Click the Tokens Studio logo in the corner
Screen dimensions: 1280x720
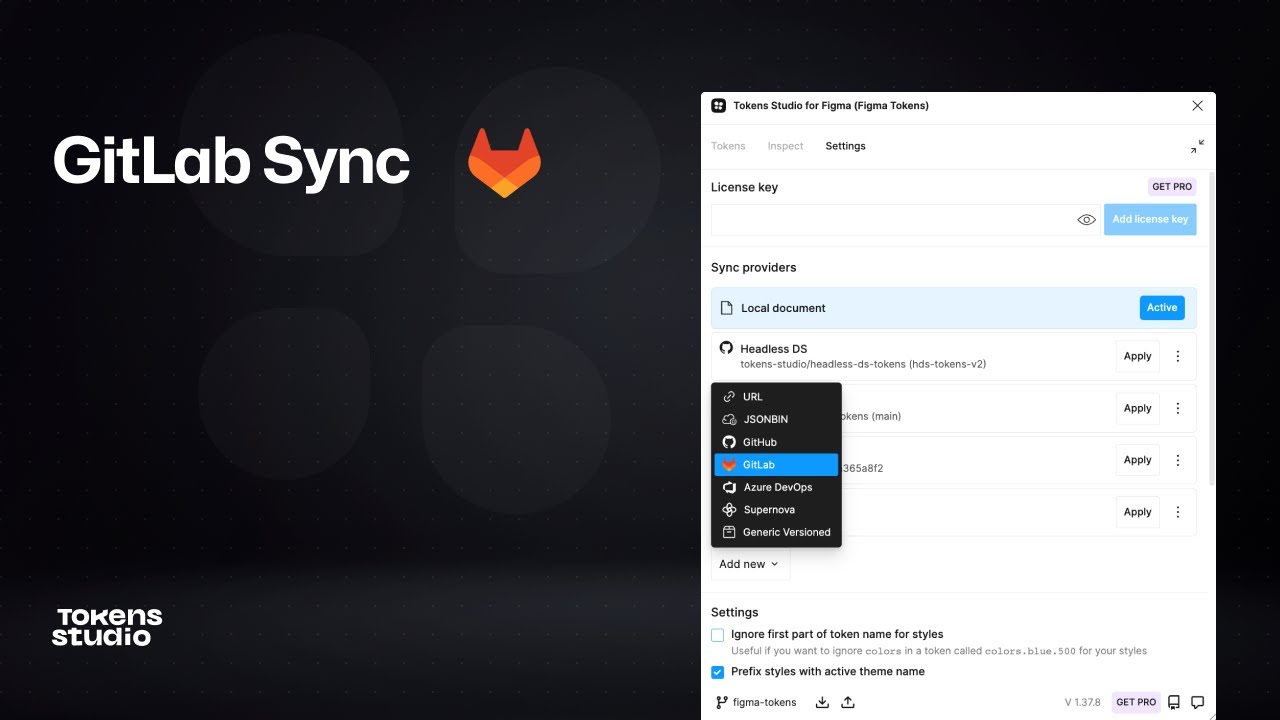coord(107,626)
